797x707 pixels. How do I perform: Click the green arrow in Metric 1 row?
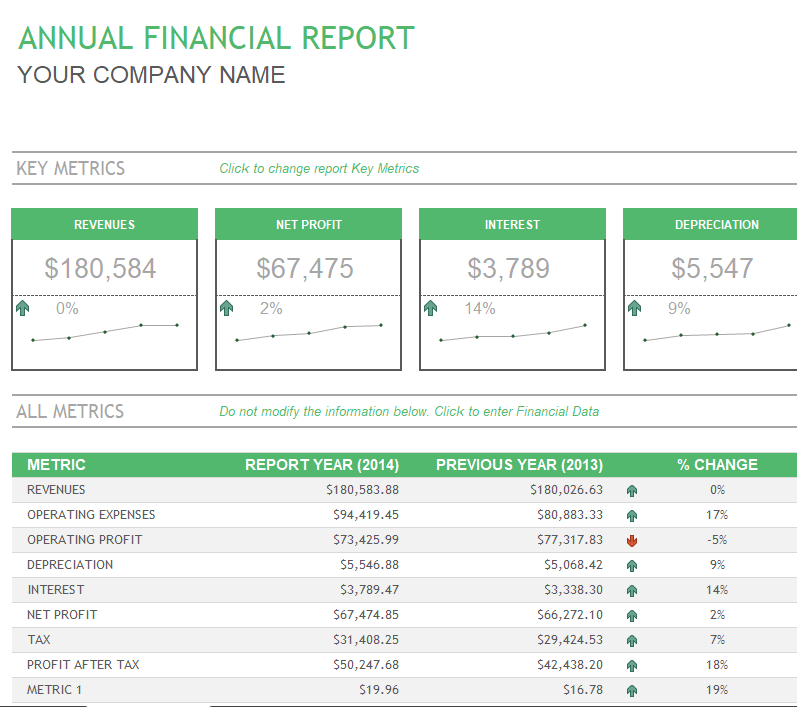click(631, 691)
